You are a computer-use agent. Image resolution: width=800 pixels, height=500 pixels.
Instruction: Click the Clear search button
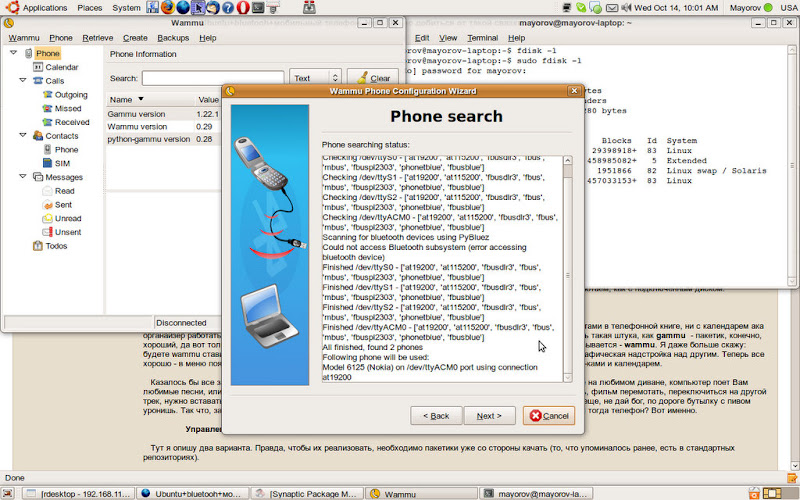click(373, 78)
